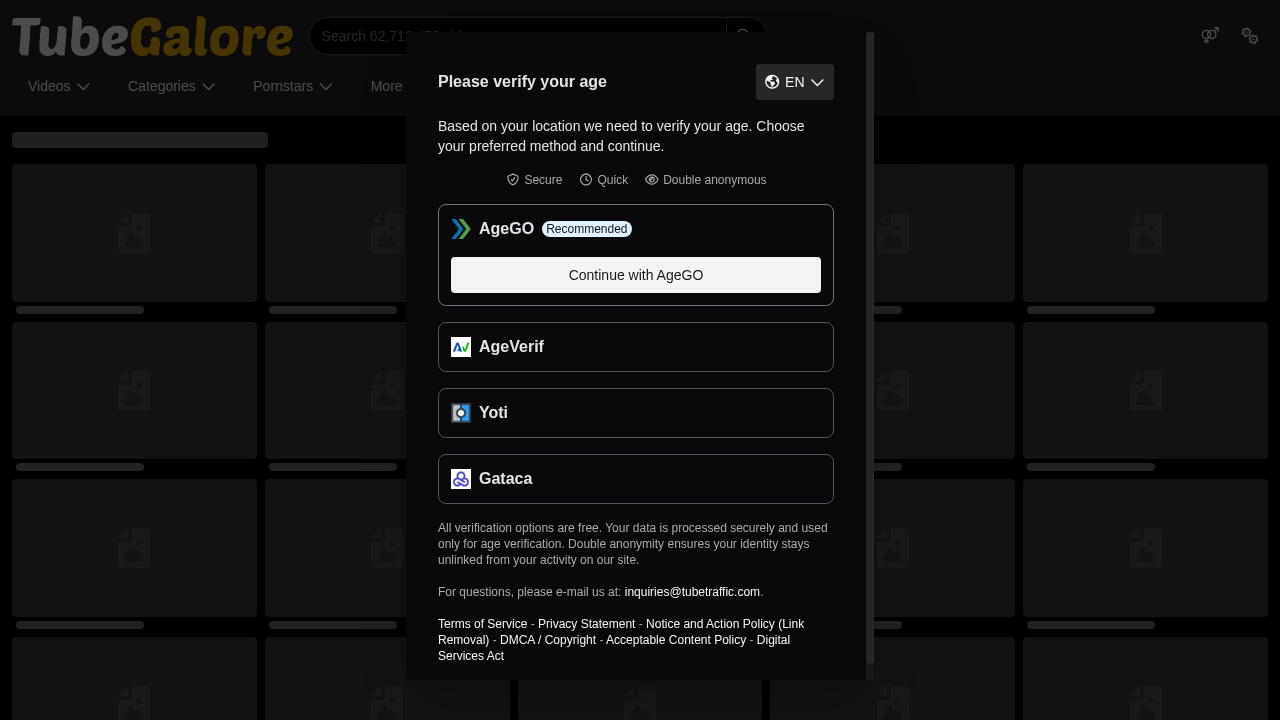1280x720 pixels.
Task: Click the inquiries@tubetraffic.com email link
Action: pyautogui.click(x=692, y=592)
